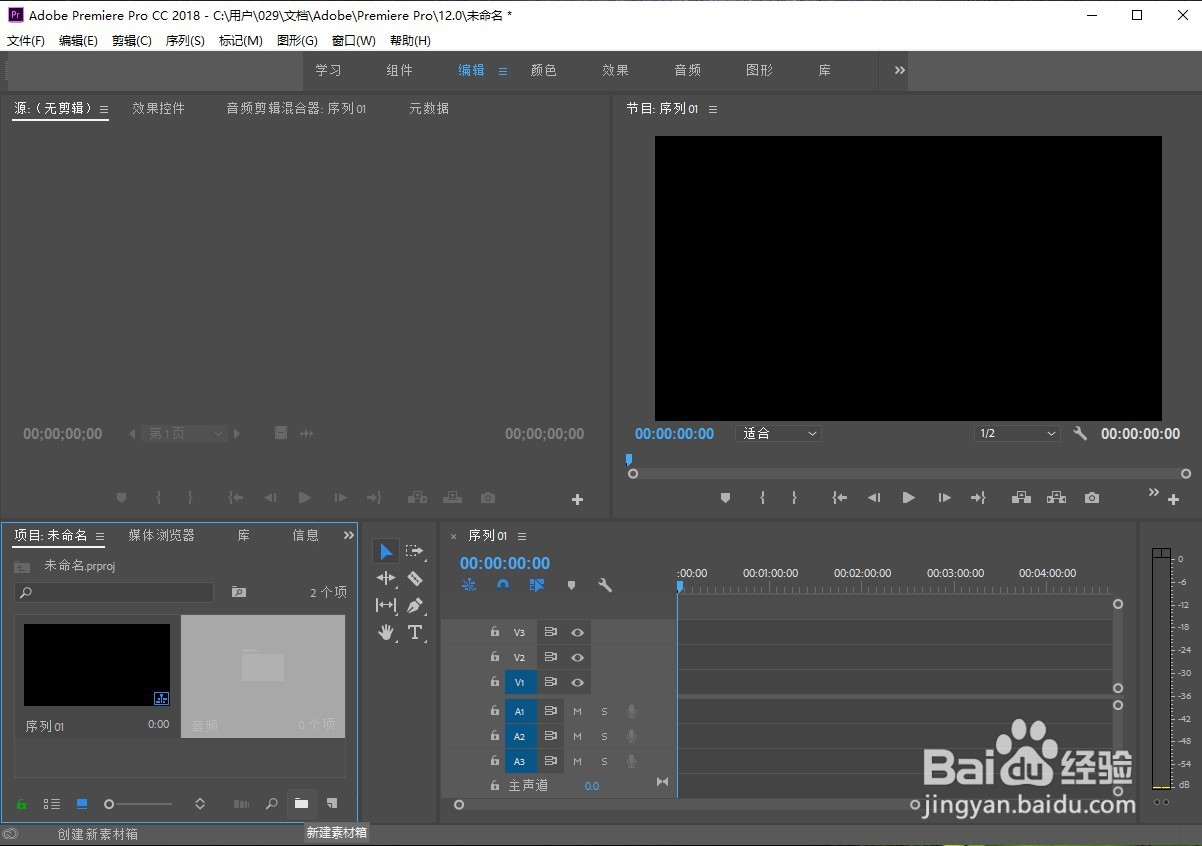Image resolution: width=1202 pixels, height=846 pixels.
Task: Click the New Bin folder icon
Action: tap(301, 803)
